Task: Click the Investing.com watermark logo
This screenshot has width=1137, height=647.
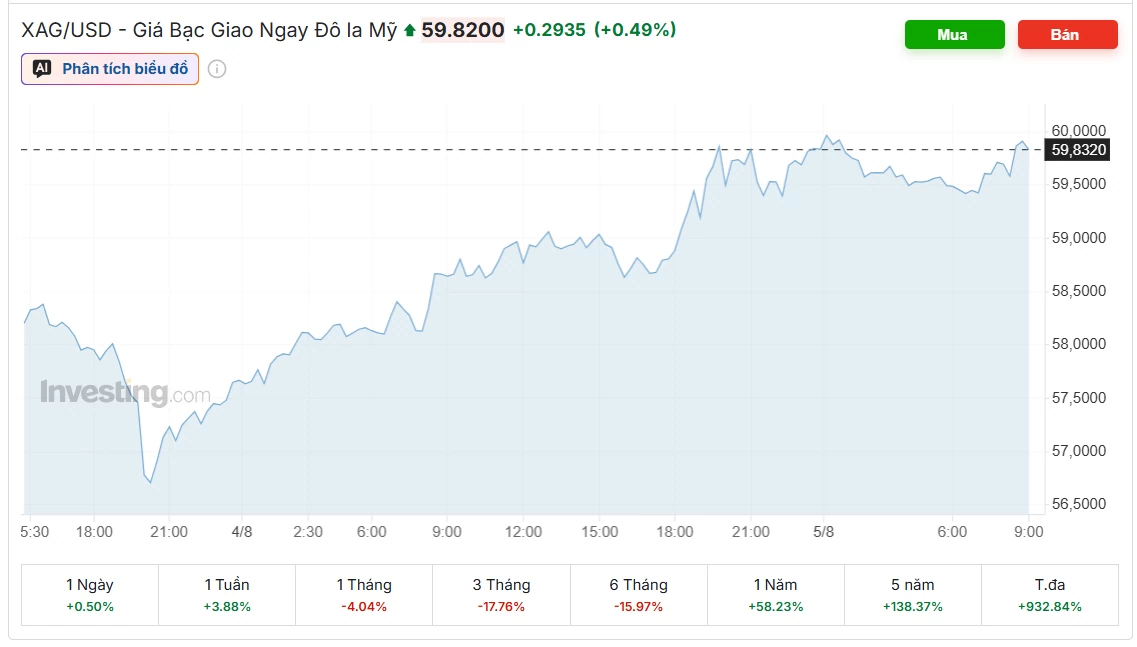Action: (125, 392)
